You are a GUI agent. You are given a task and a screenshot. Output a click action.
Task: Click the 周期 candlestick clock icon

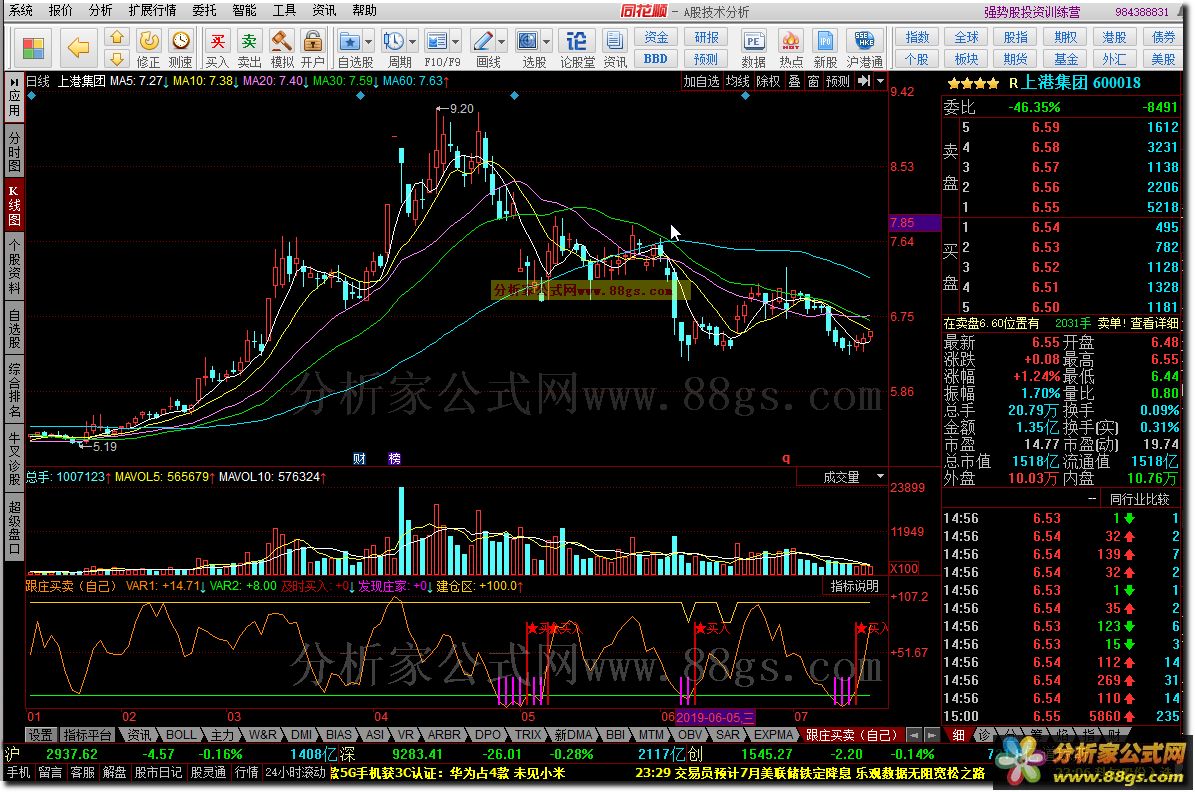click(x=394, y=41)
